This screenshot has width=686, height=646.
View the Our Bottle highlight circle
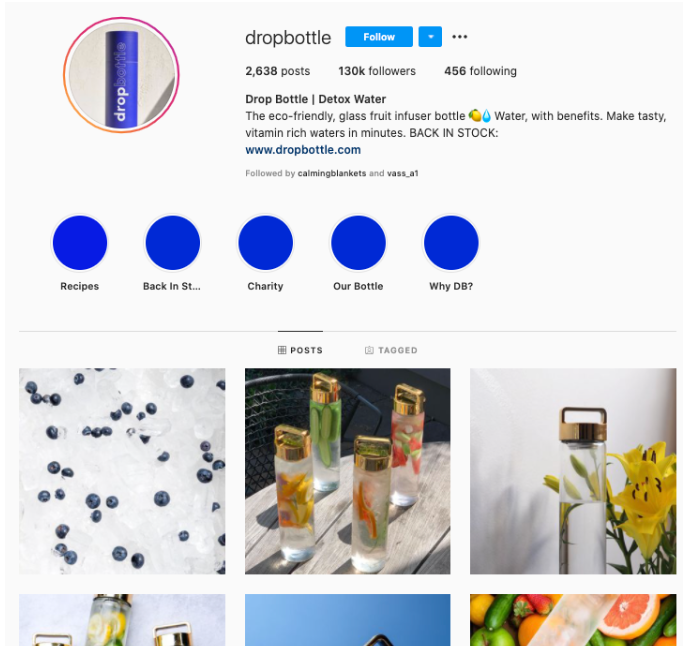358,243
